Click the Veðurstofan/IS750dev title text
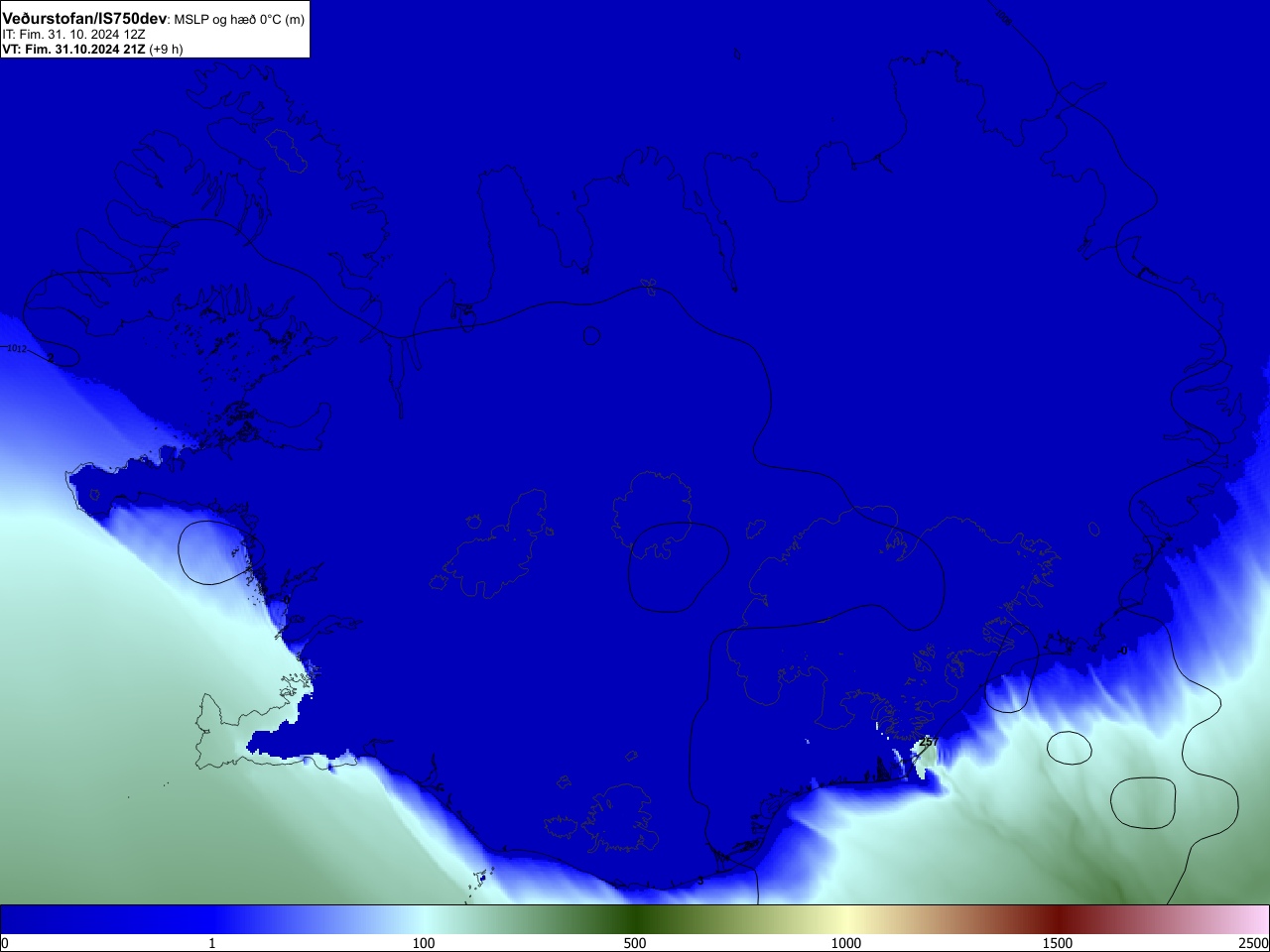 (84, 19)
